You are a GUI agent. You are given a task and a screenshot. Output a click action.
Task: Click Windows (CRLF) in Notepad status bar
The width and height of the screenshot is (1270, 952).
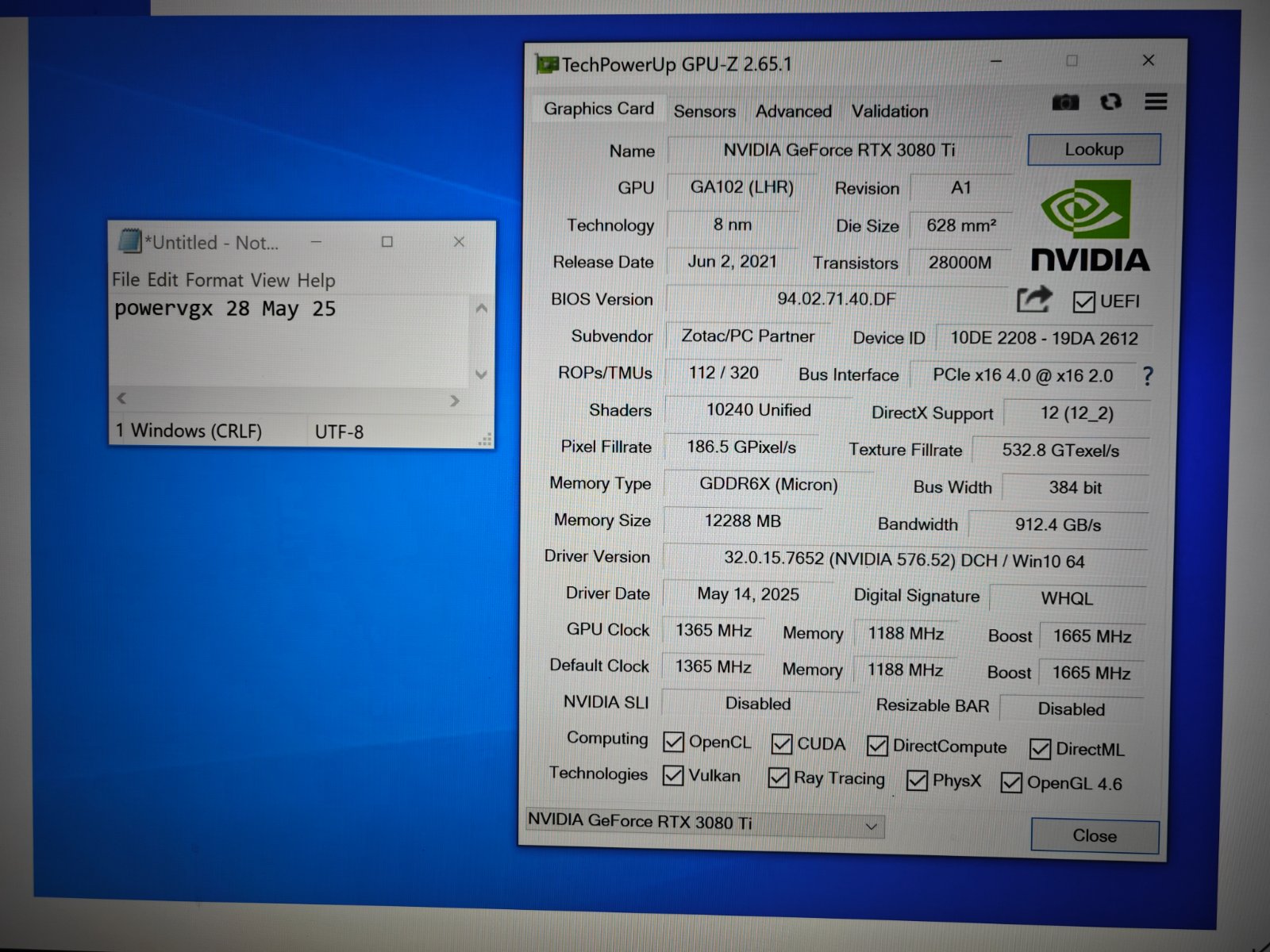click(196, 431)
